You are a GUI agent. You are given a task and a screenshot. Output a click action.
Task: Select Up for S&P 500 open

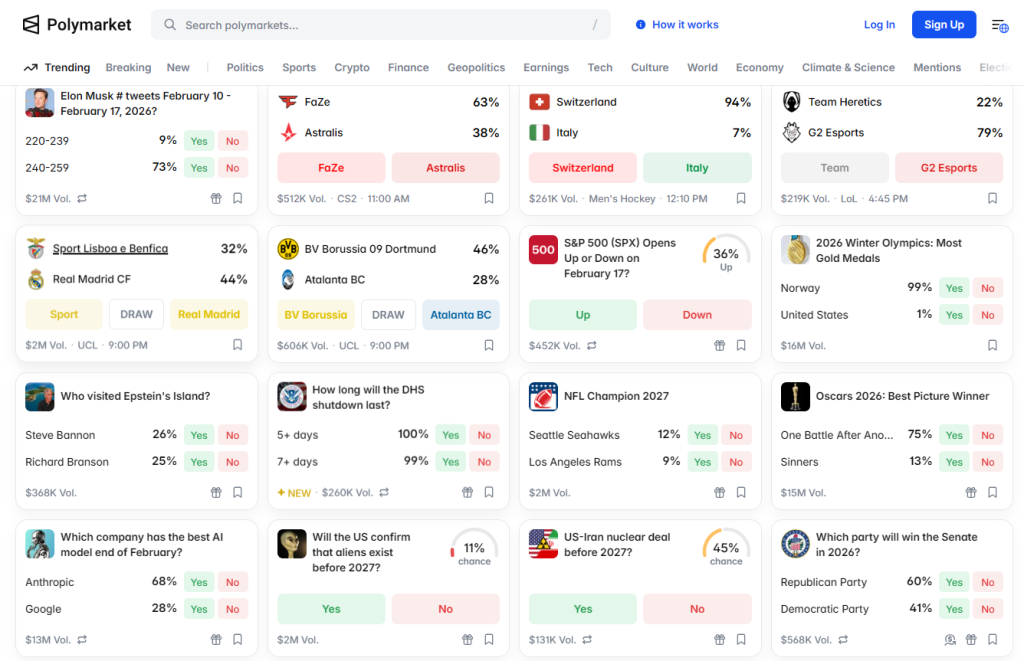click(583, 315)
